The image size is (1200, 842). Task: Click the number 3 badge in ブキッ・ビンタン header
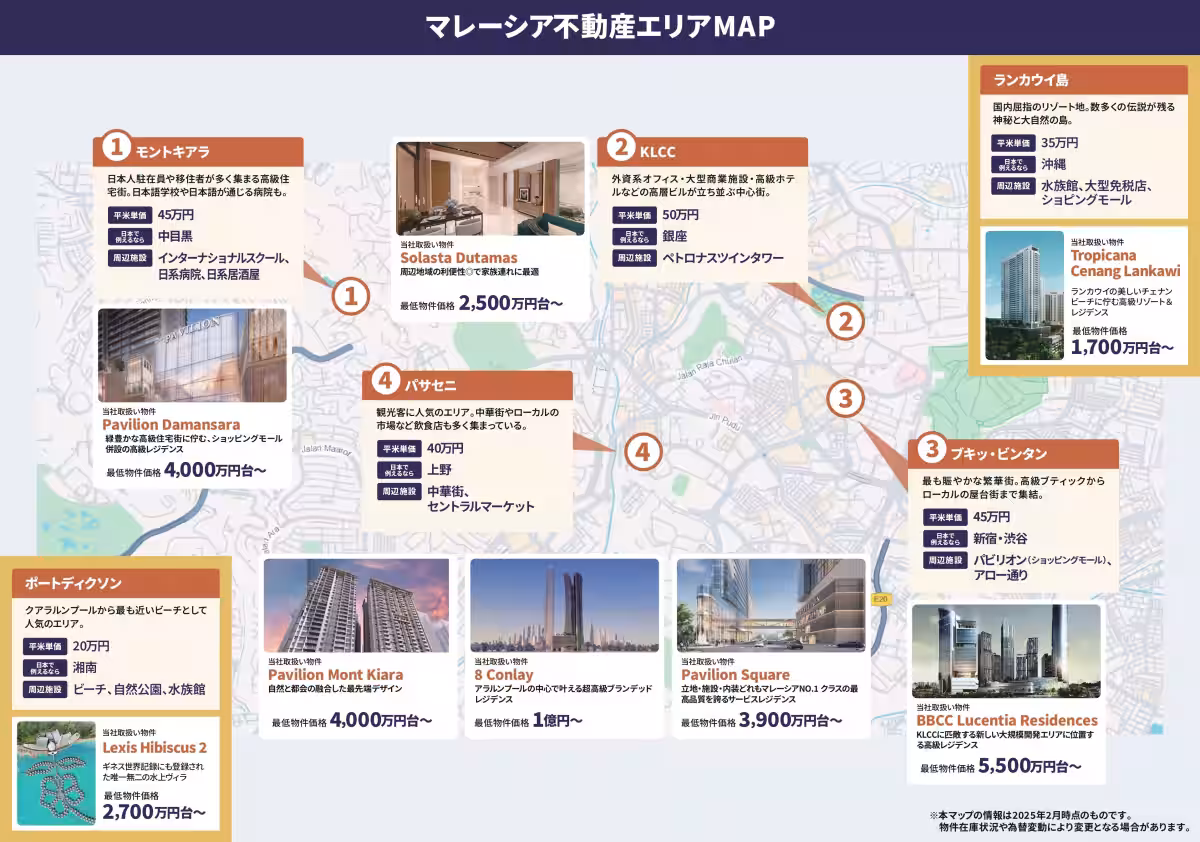click(931, 450)
